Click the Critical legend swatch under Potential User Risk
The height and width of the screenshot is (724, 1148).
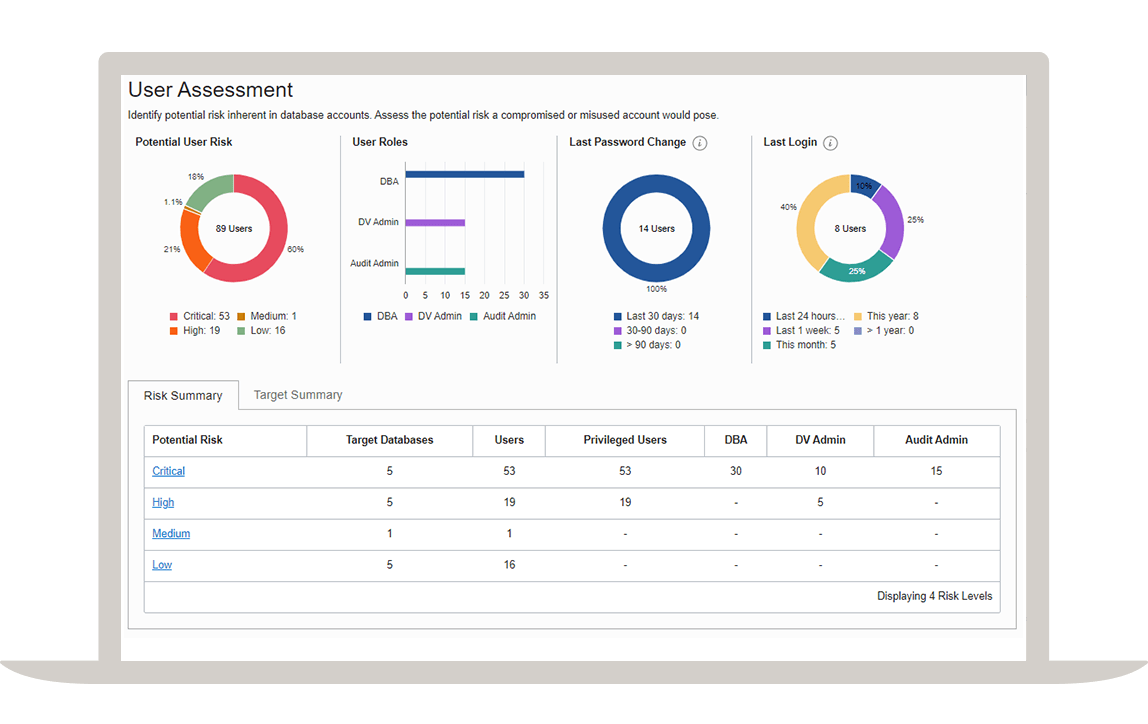[174, 317]
